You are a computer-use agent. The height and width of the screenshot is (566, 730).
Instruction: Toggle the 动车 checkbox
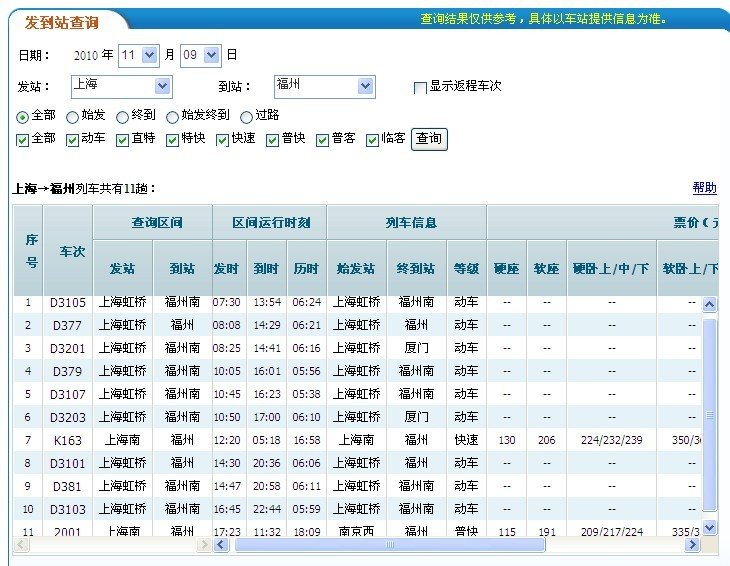[x=72, y=140]
